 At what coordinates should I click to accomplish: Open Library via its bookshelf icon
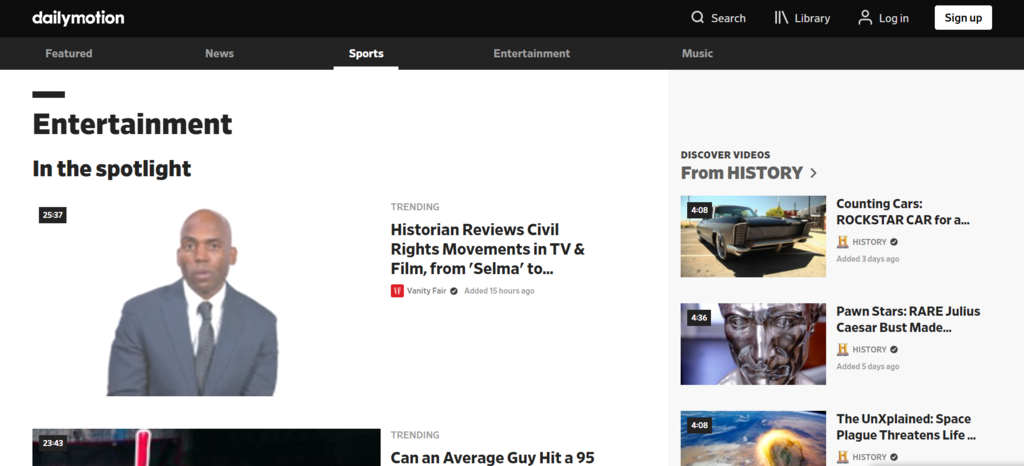pos(782,18)
